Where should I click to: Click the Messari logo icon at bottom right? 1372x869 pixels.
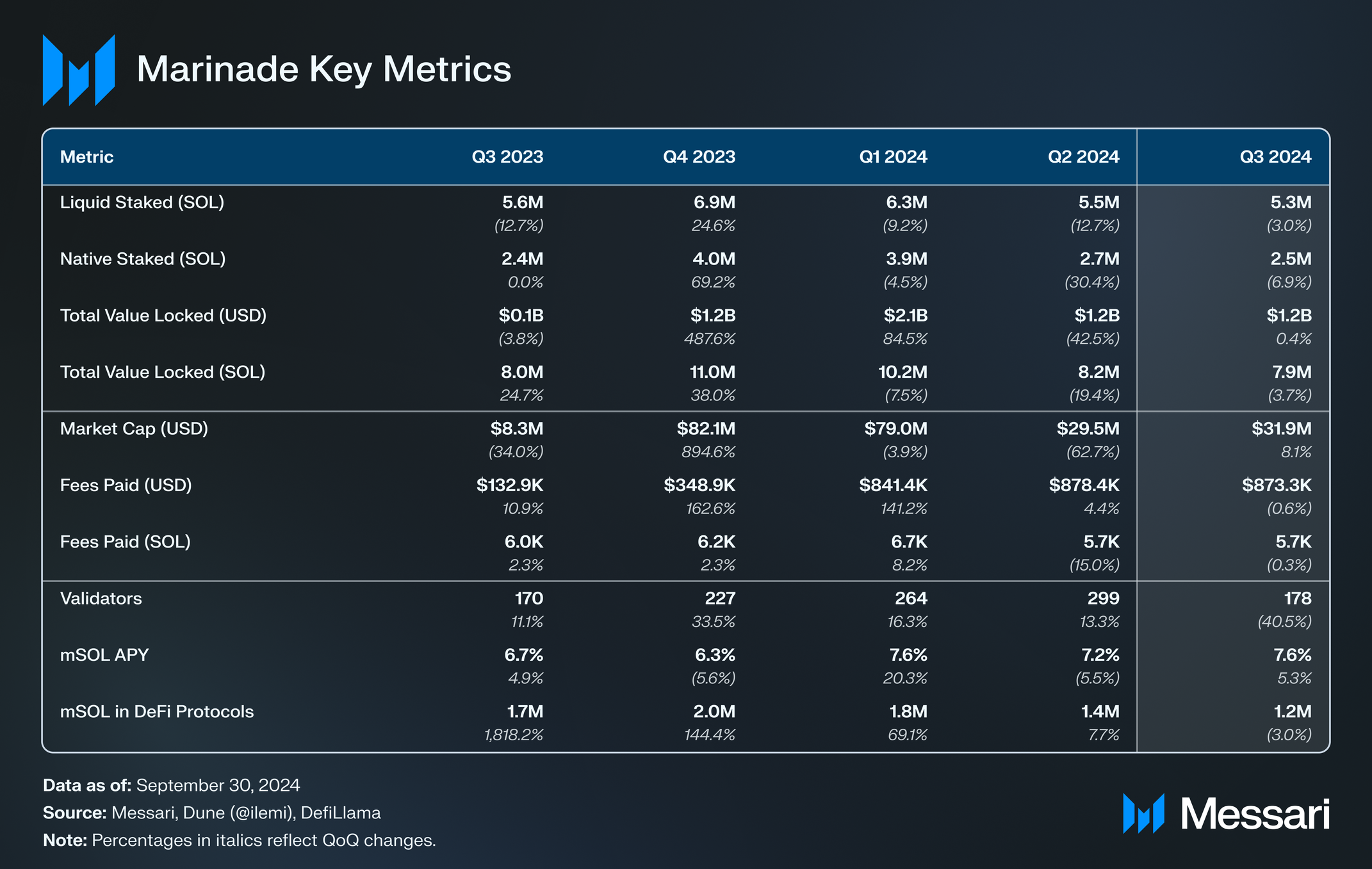click(1143, 813)
